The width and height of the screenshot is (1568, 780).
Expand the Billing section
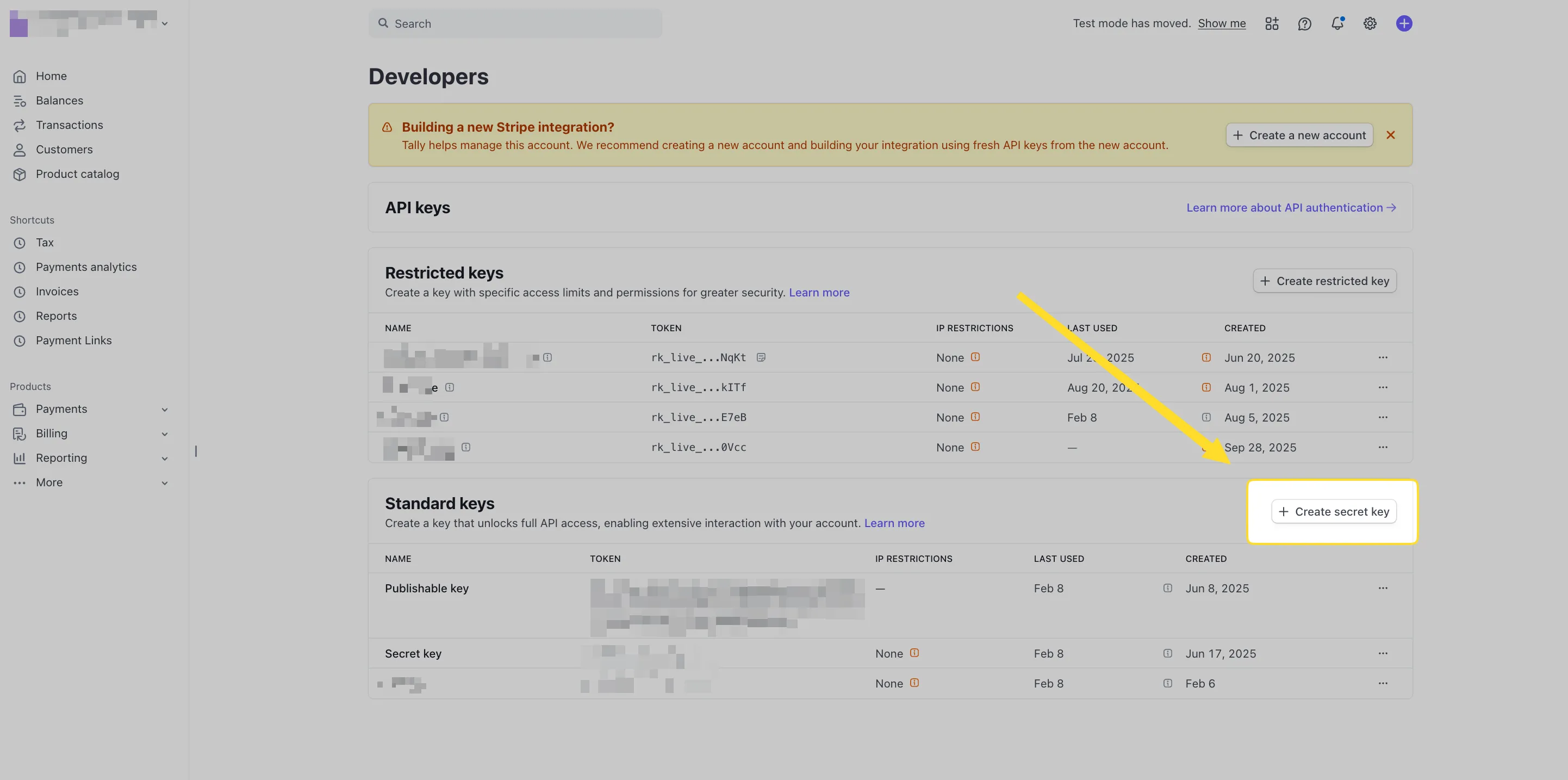pos(164,434)
